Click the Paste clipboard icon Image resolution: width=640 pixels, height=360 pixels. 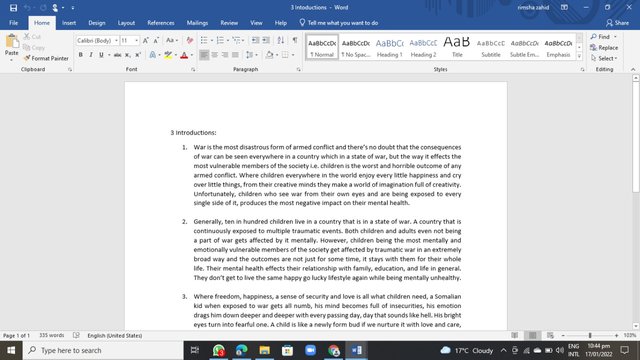(11, 42)
